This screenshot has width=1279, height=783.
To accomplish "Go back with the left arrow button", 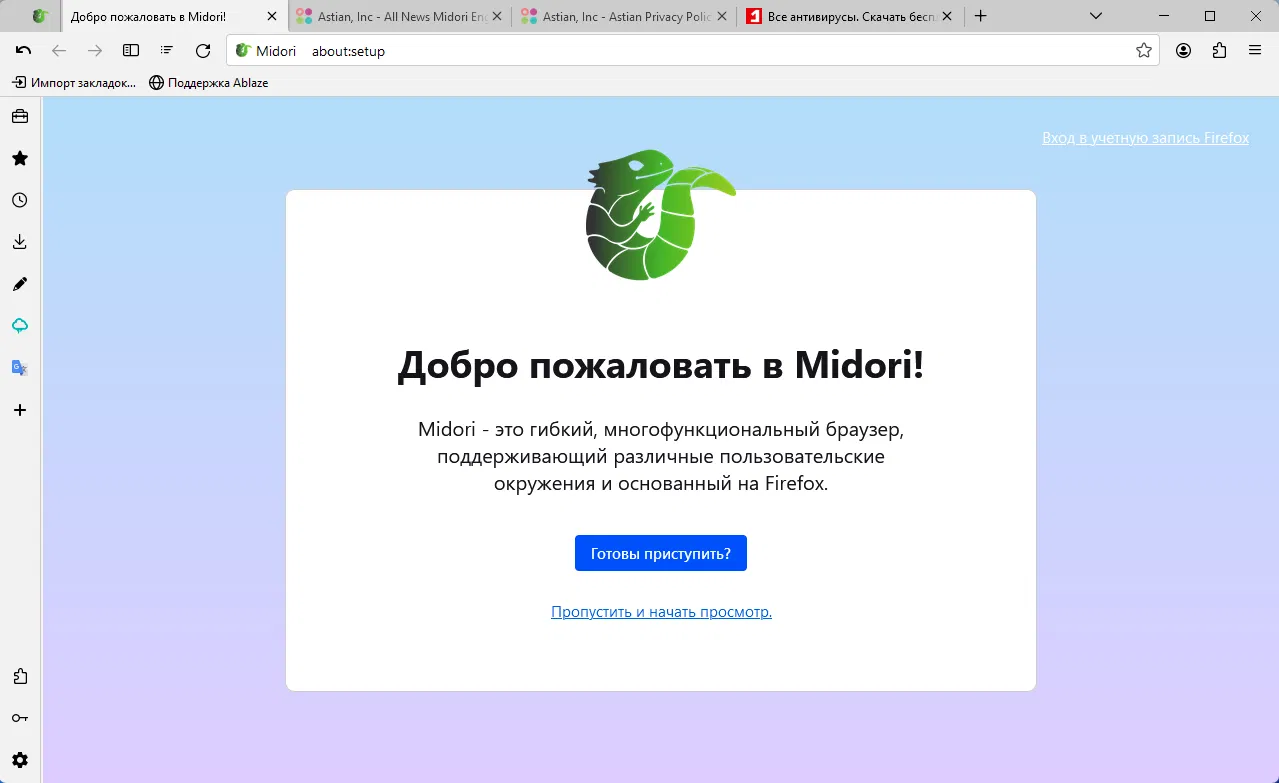I will 59,50.
